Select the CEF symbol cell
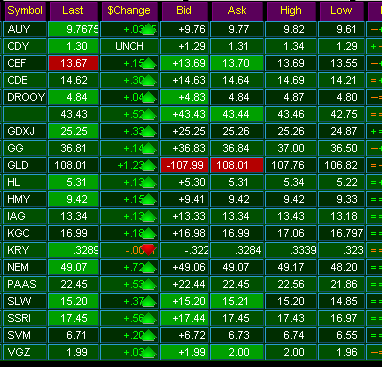This screenshot has width=382, height=367. (25, 63)
